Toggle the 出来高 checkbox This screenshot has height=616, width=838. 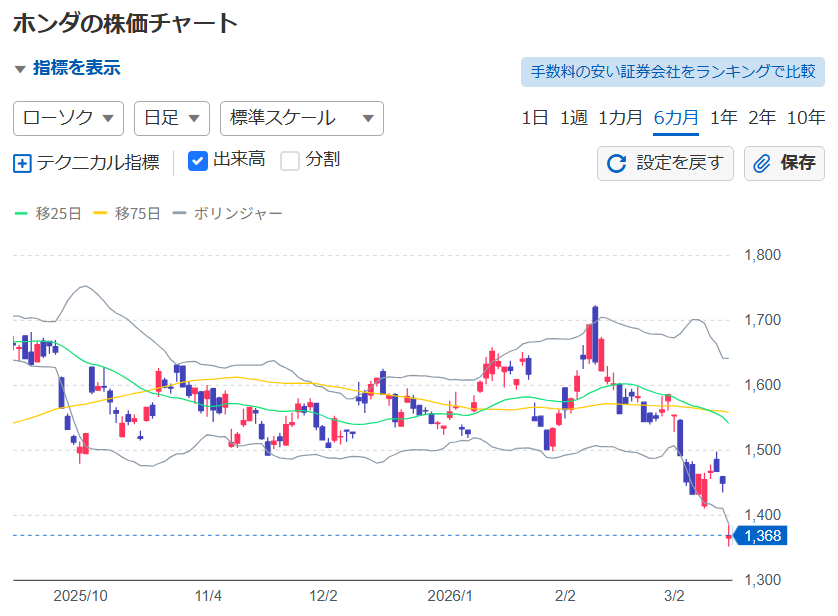[198, 160]
